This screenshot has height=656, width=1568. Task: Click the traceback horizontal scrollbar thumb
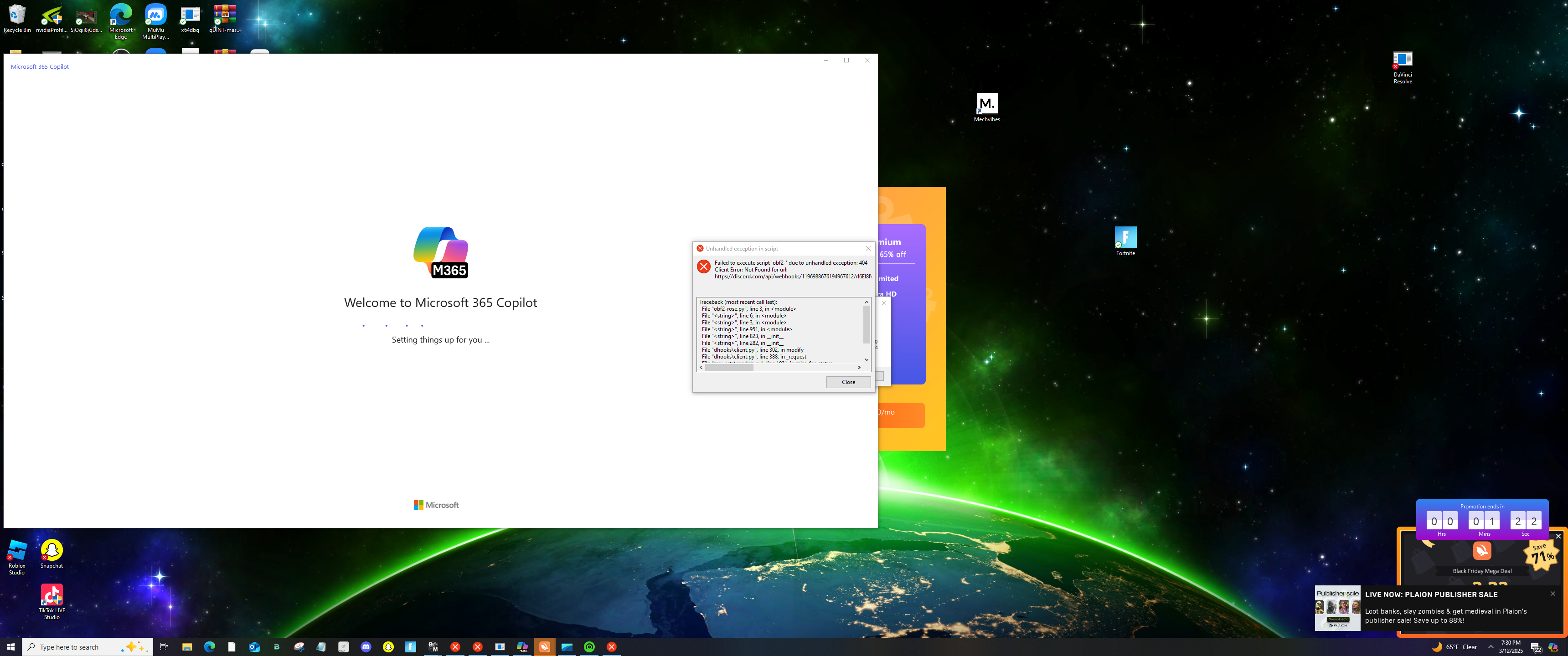coord(728,368)
